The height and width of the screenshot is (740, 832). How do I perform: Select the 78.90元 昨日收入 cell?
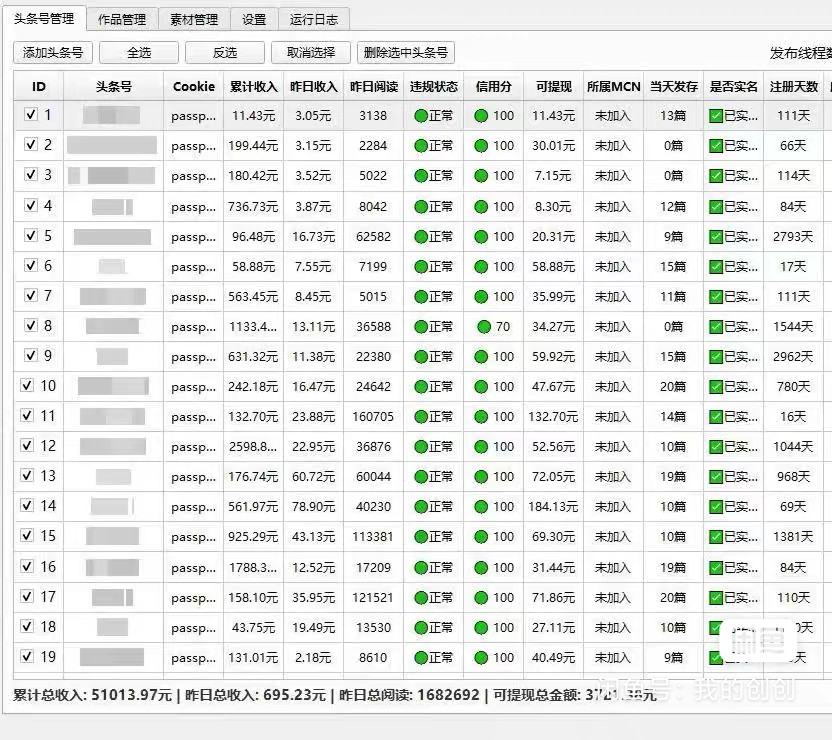314,507
